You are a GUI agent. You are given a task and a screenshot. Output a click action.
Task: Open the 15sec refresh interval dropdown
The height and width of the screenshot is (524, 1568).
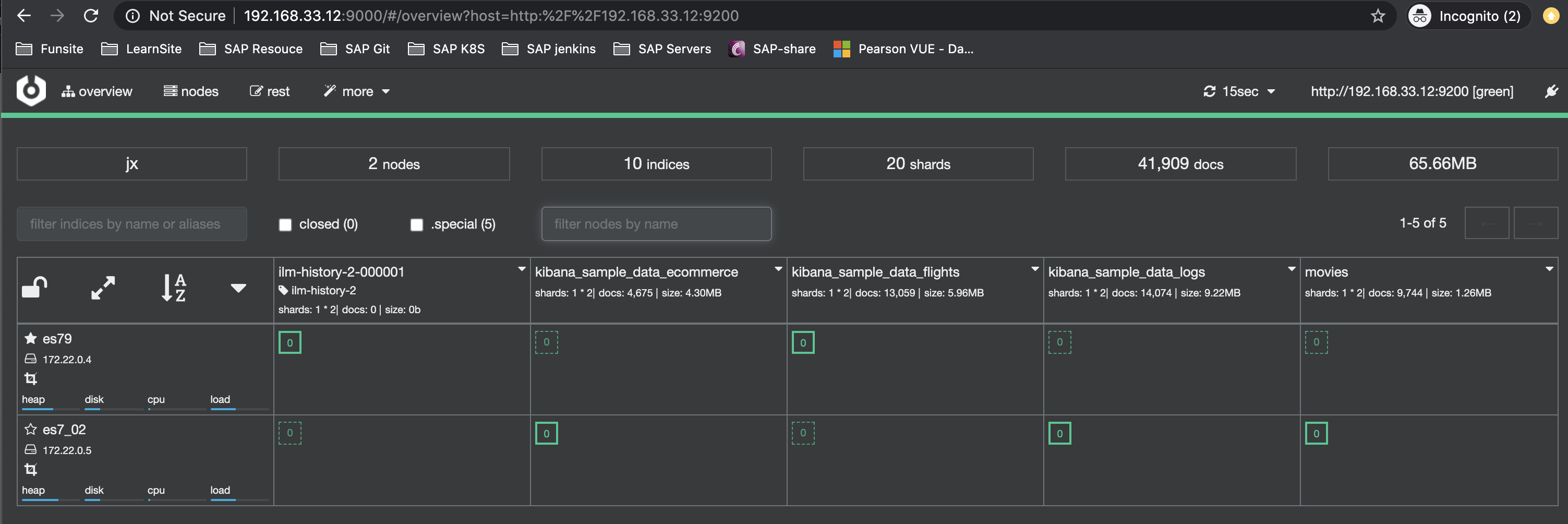tap(1239, 91)
